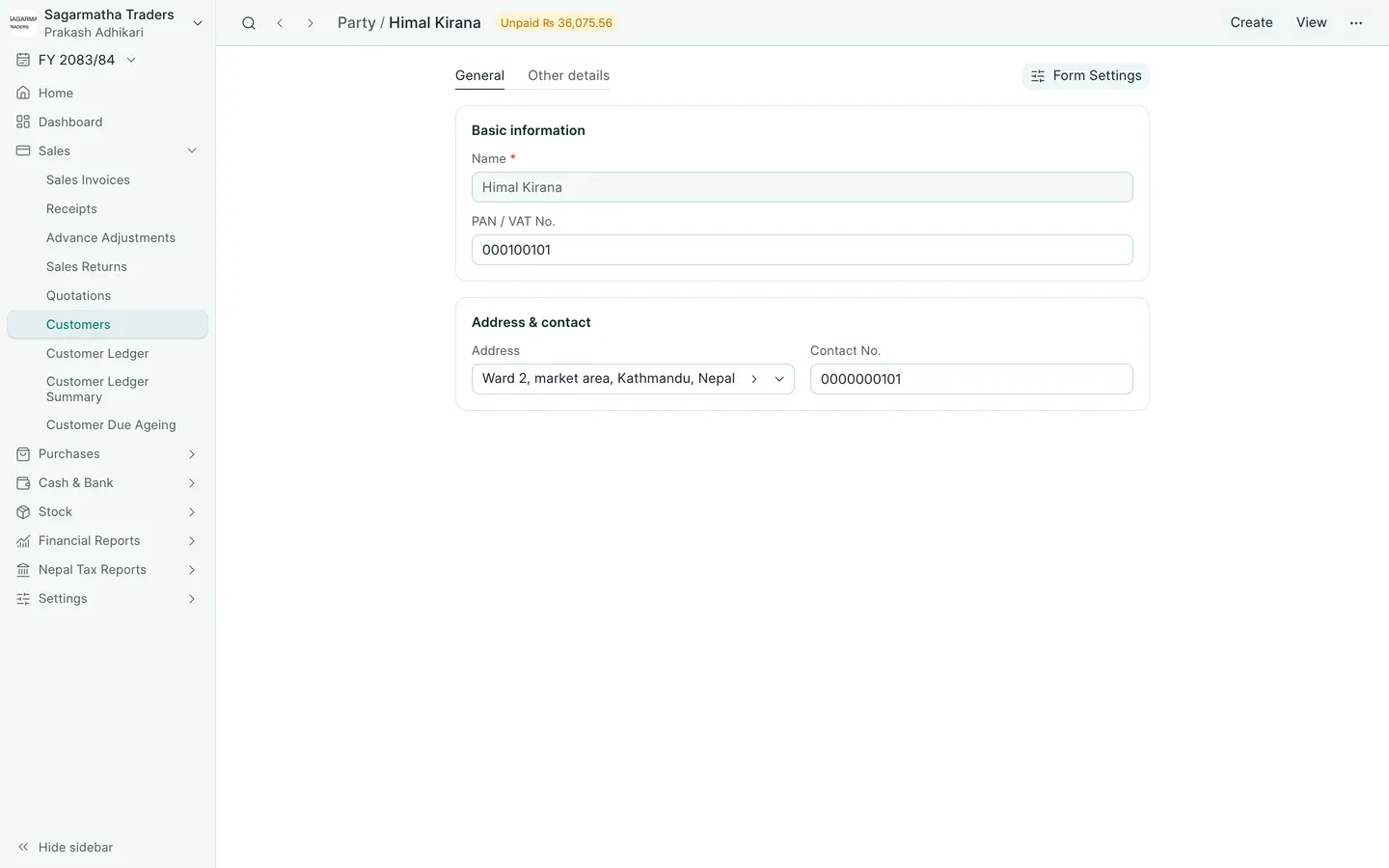Open Customer Ledger page
1389x868 pixels.
97,354
